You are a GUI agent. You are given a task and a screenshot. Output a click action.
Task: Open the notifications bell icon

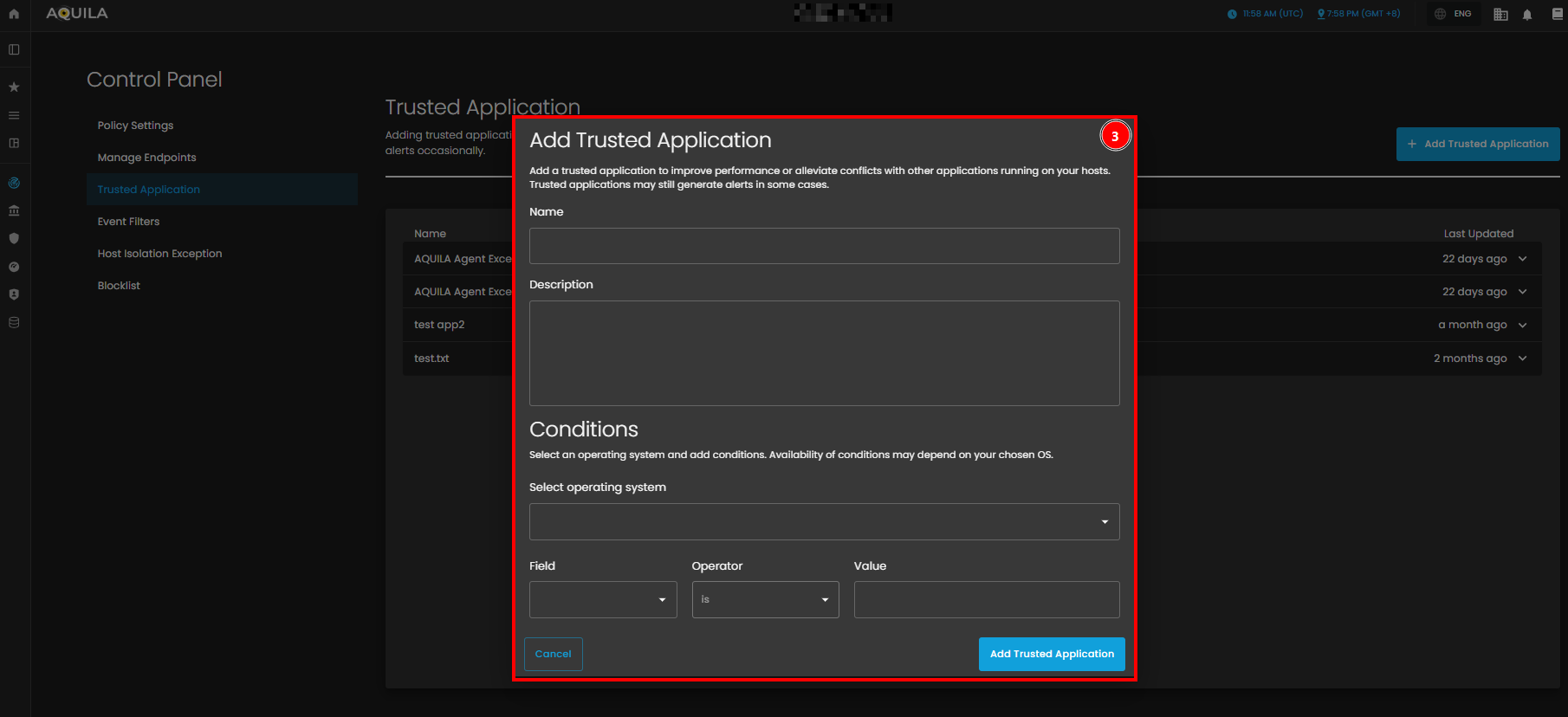[1527, 15]
